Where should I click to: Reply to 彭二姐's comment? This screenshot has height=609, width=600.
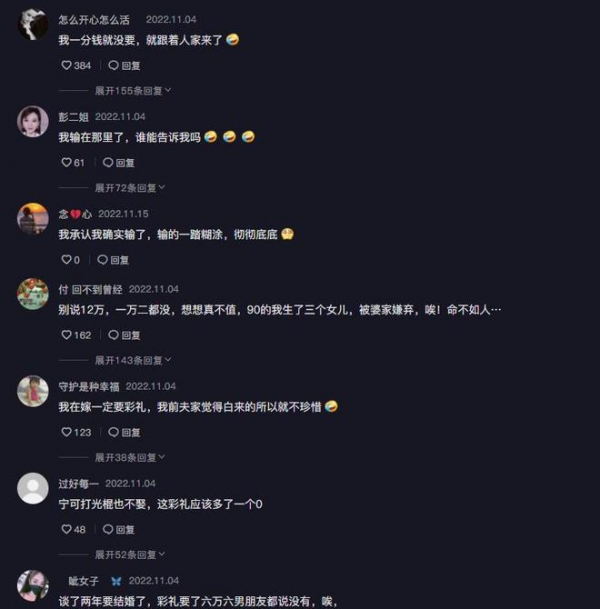click(119, 162)
